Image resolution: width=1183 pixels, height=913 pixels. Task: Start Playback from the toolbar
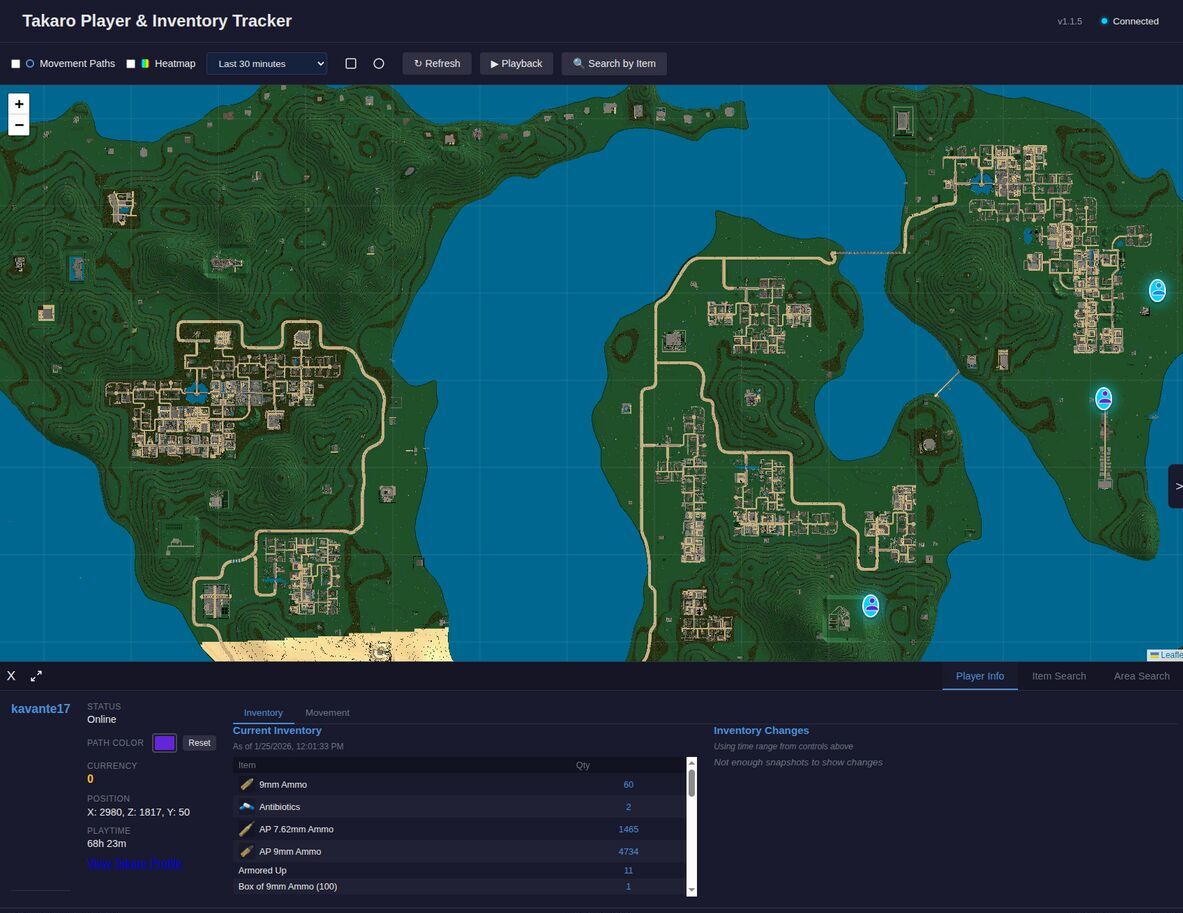pyautogui.click(x=516, y=64)
